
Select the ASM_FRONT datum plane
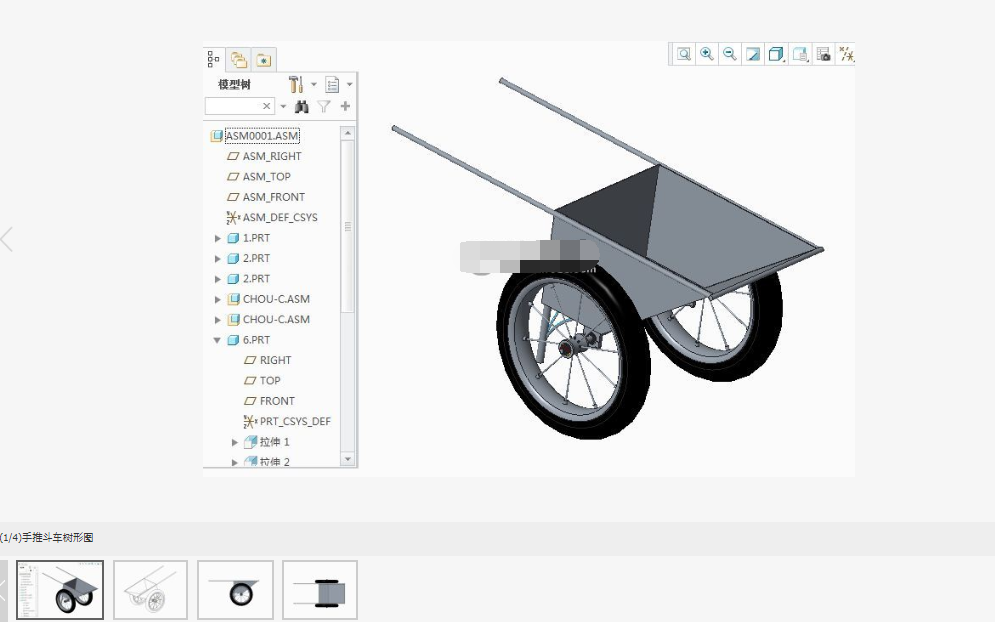pyautogui.click(x=273, y=197)
